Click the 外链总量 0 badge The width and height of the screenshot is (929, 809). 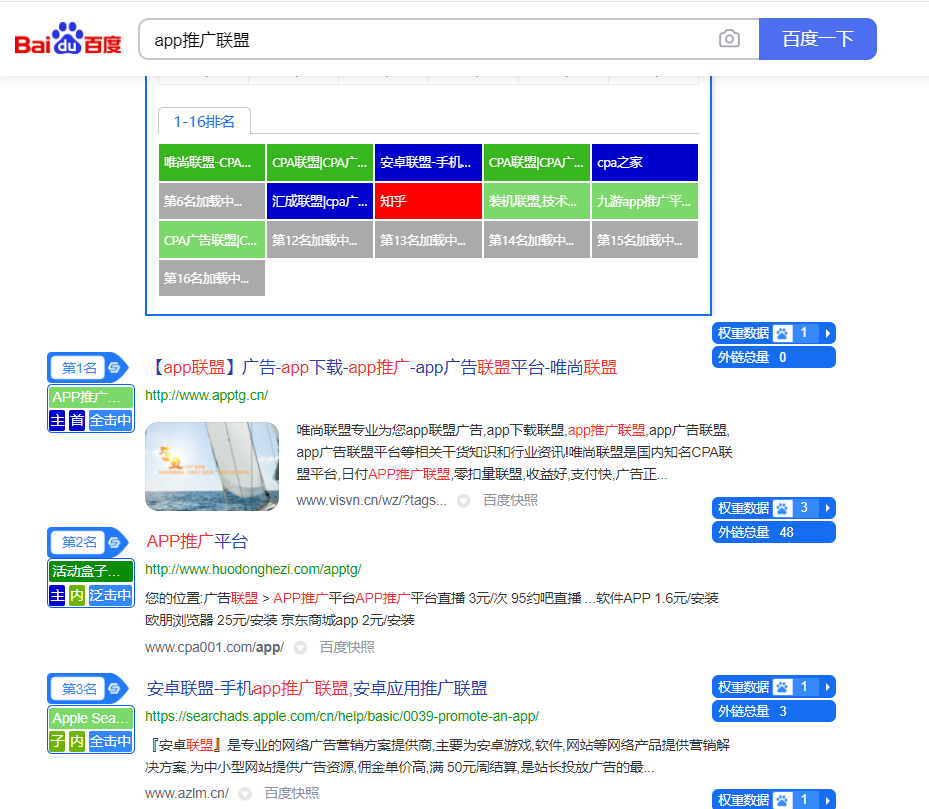774,357
